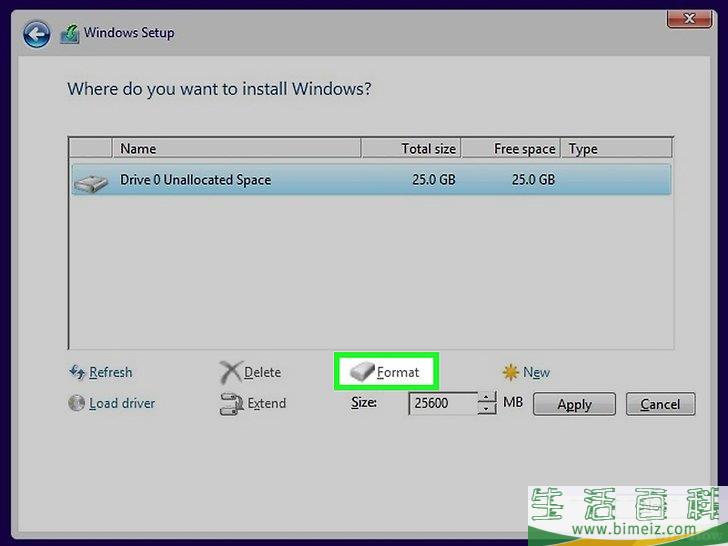Click the Windows Setup title icon

[x=69, y=34]
